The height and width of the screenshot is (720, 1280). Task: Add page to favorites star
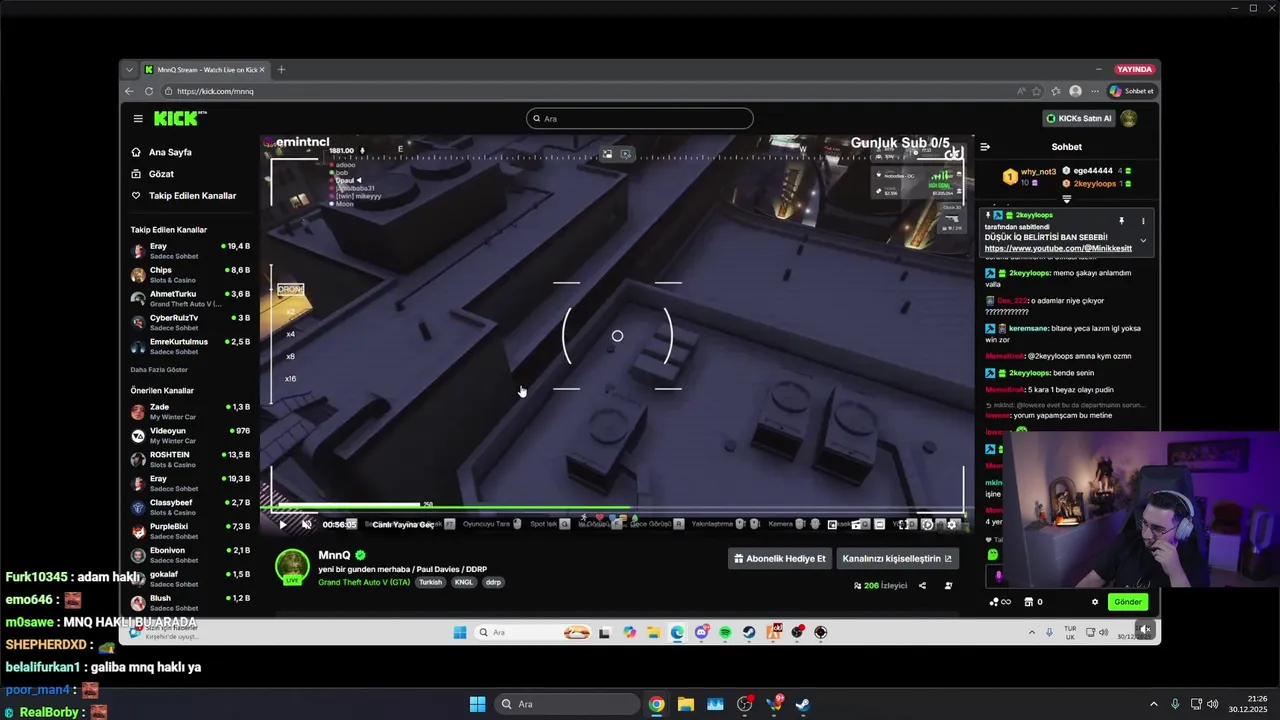pyautogui.click(x=1037, y=91)
